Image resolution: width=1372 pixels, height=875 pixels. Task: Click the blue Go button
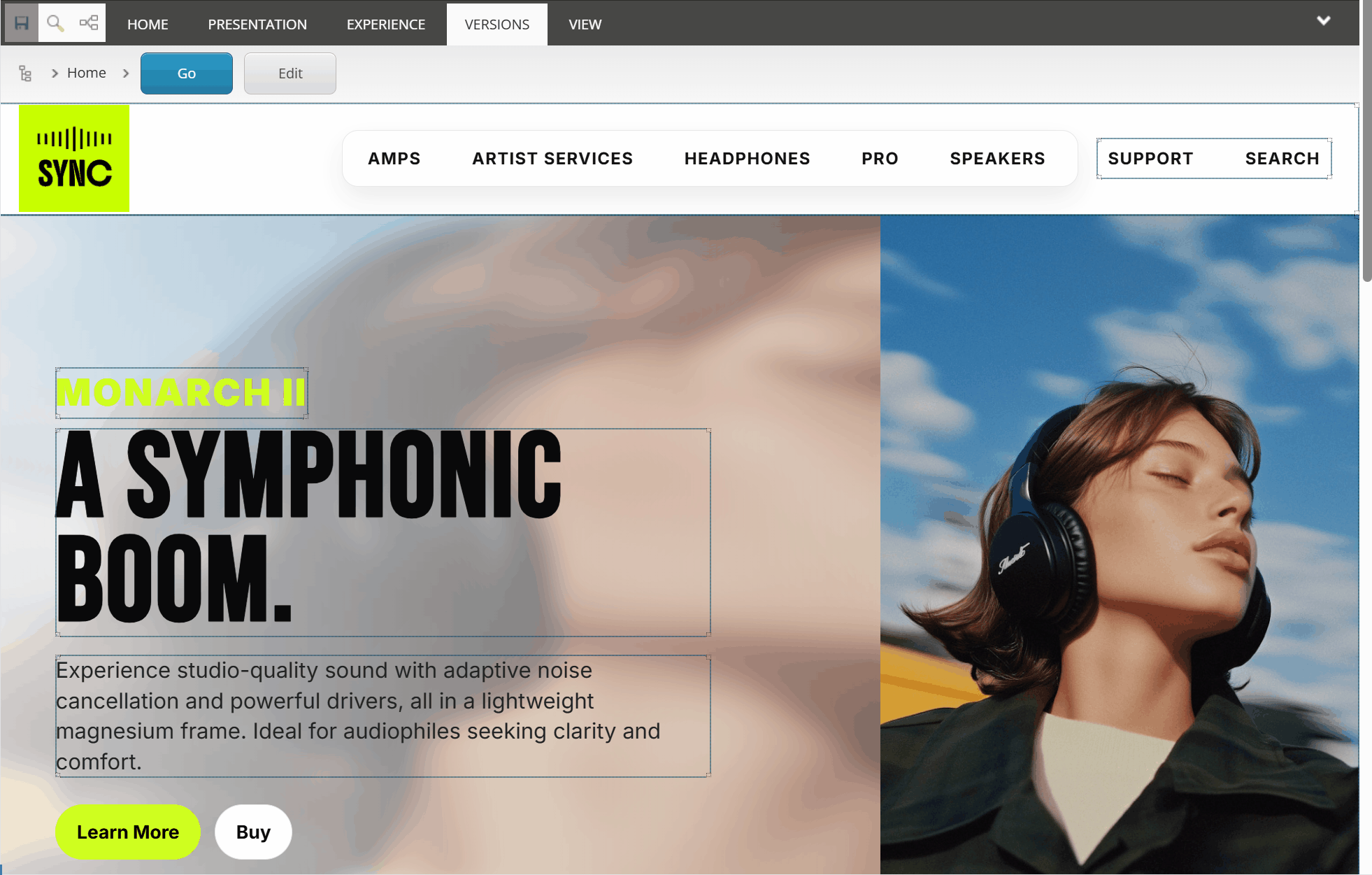point(187,73)
